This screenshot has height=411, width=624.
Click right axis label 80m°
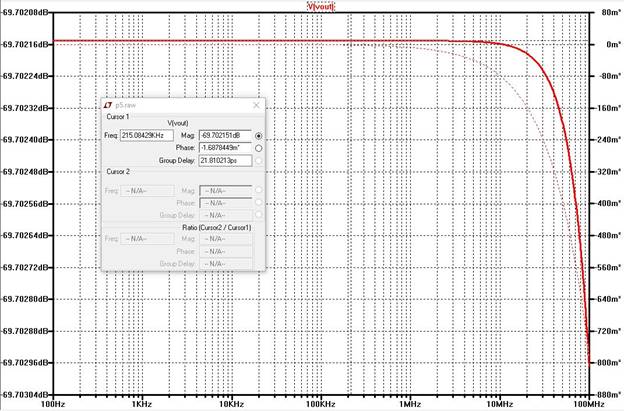tap(611, 12)
